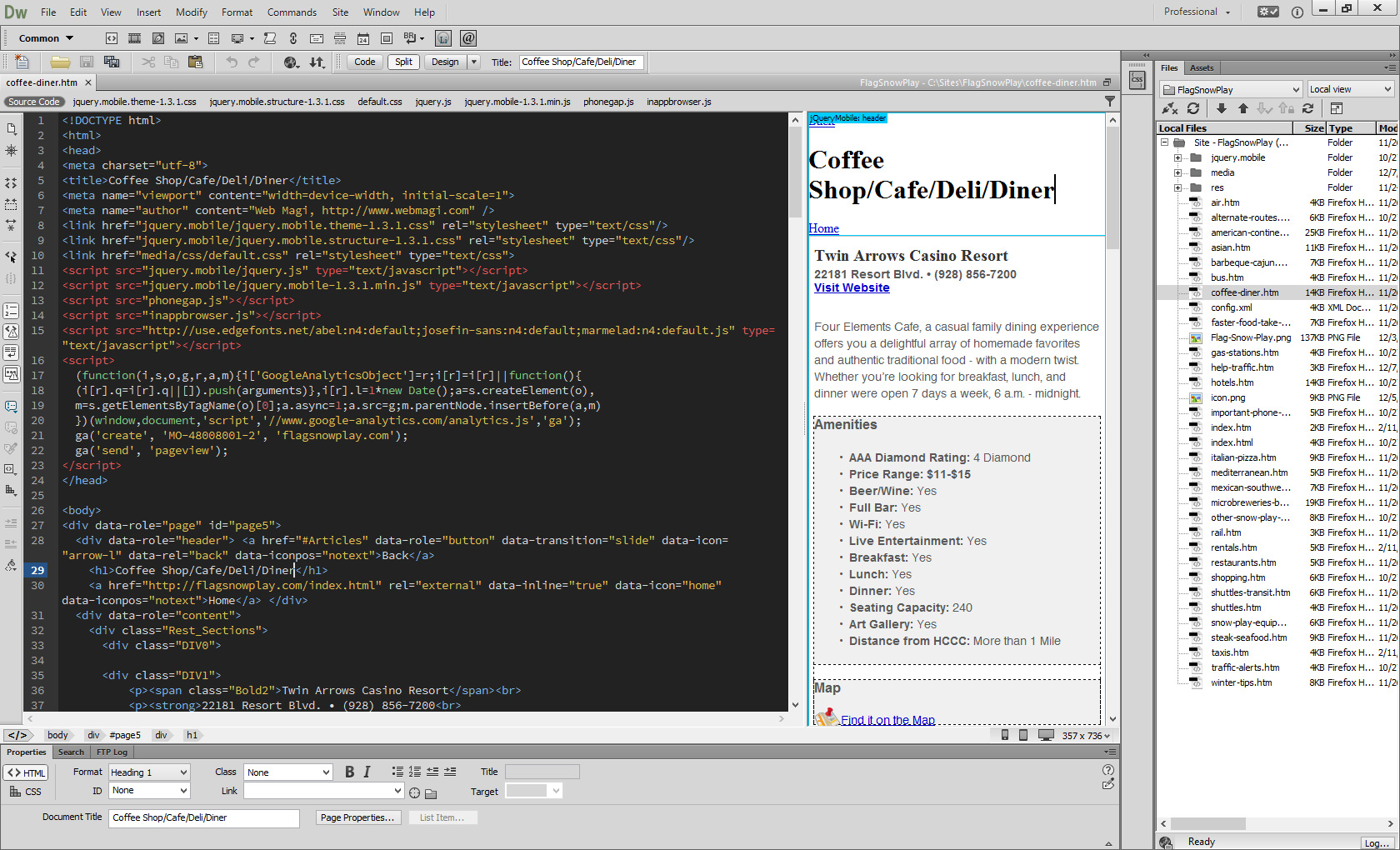Open the Class dropdown in Properties
1400x850 pixels.
click(x=288, y=772)
